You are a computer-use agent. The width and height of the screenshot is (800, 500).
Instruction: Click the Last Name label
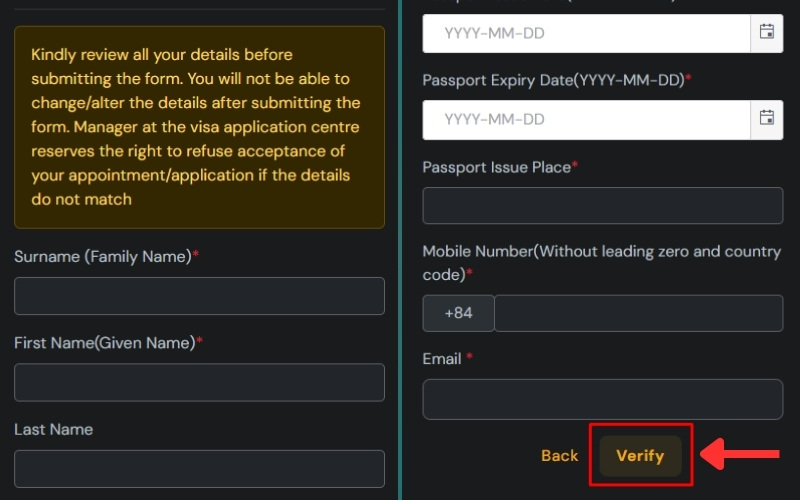[x=53, y=429]
